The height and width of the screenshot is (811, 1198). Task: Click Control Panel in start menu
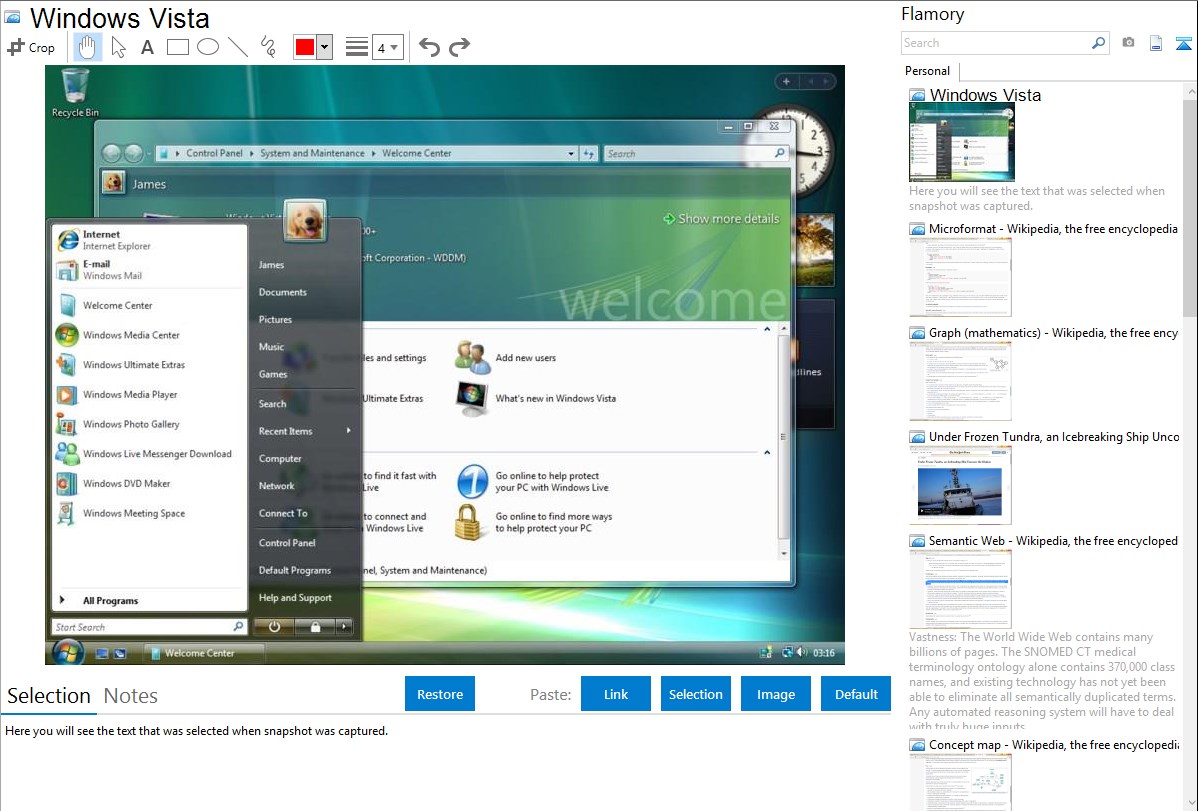tap(287, 543)
